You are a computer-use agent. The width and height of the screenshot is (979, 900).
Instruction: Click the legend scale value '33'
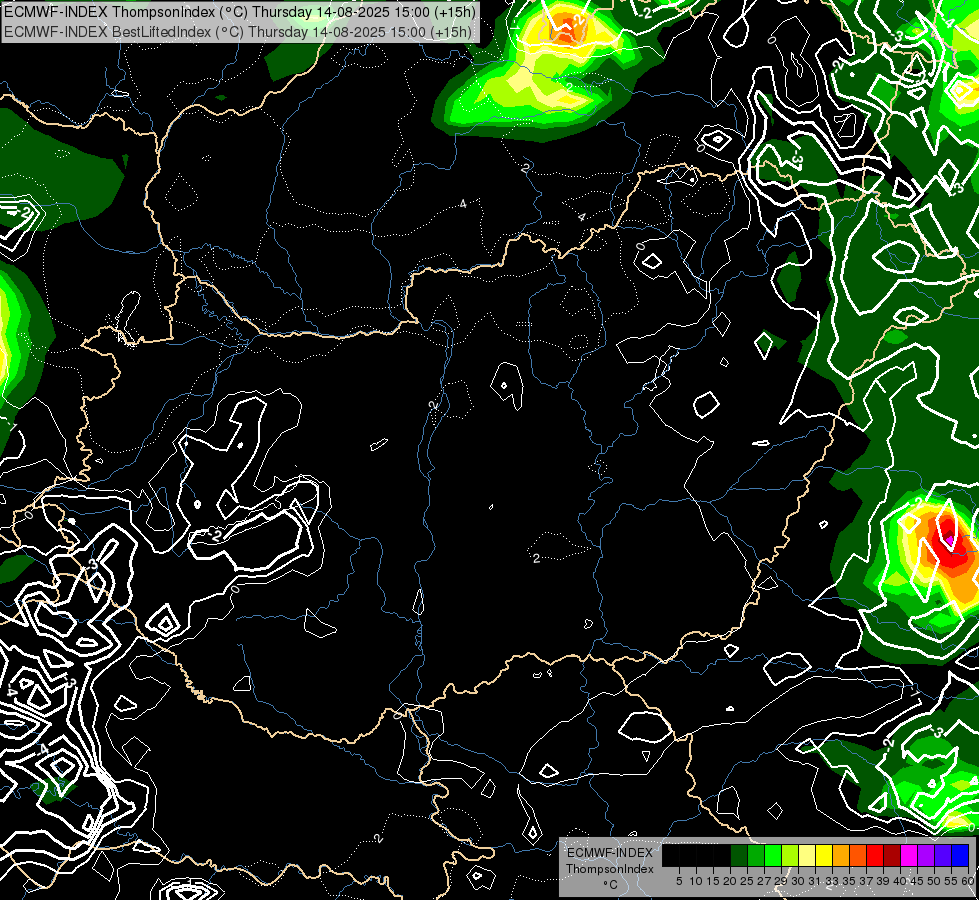point(832,881)
